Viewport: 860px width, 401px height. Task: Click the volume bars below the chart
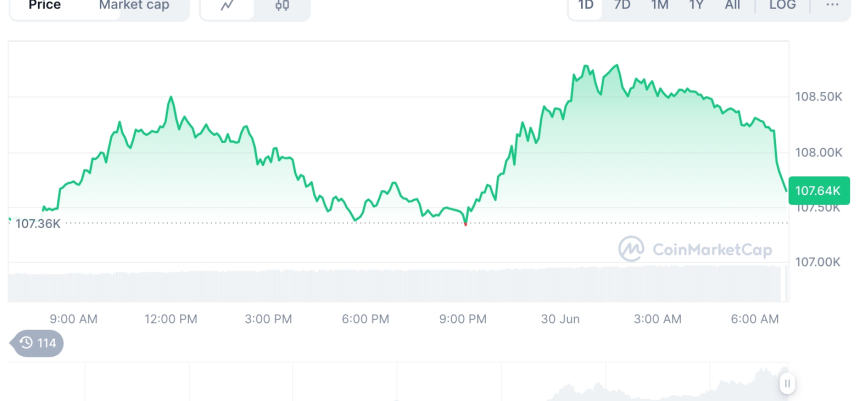tap(400, 284)
